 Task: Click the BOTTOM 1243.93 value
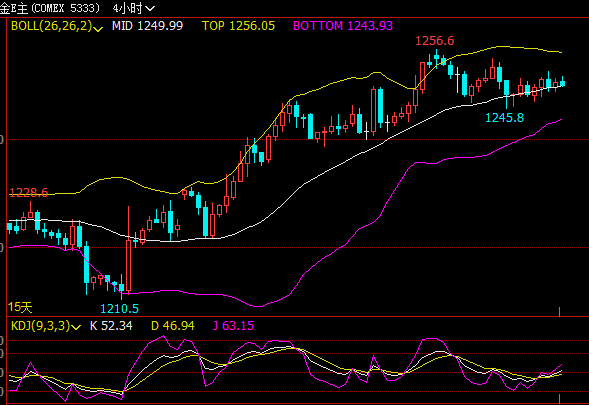pos(343,26)
